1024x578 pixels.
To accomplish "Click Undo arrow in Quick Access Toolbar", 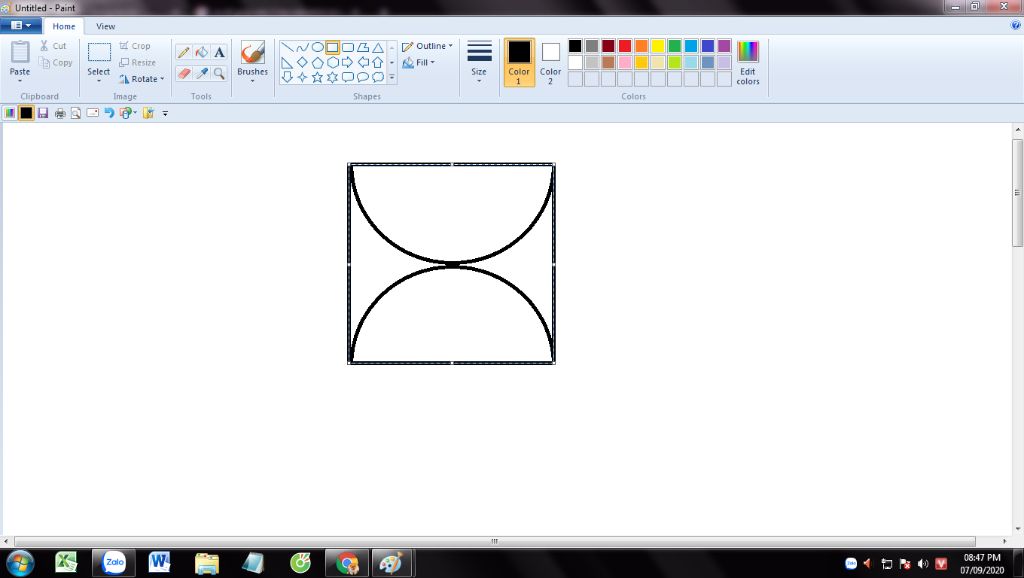I will [x=109, y=113].
